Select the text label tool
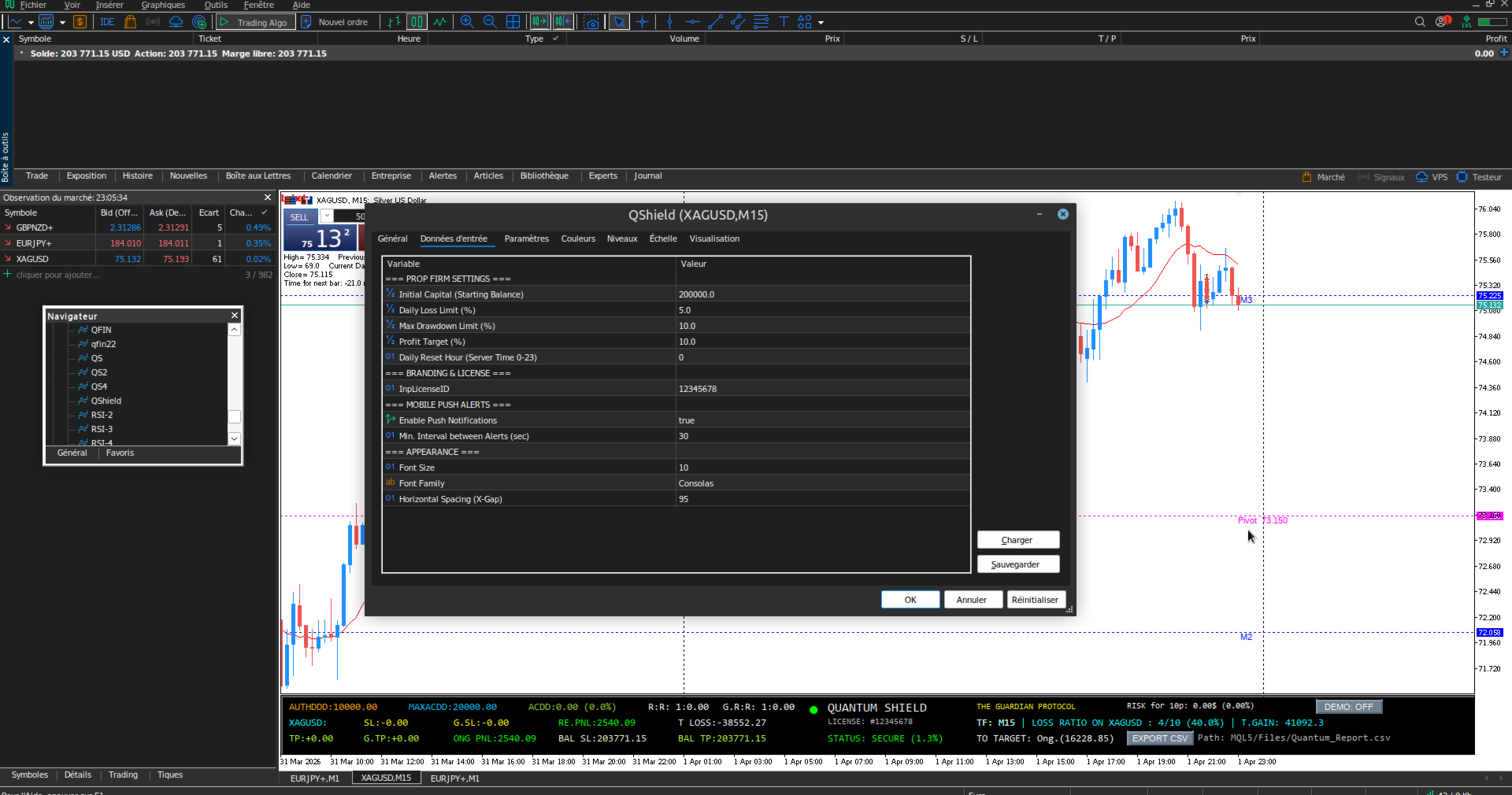Viewport: 1512px width, 795px height. click(x=784, y=22)
